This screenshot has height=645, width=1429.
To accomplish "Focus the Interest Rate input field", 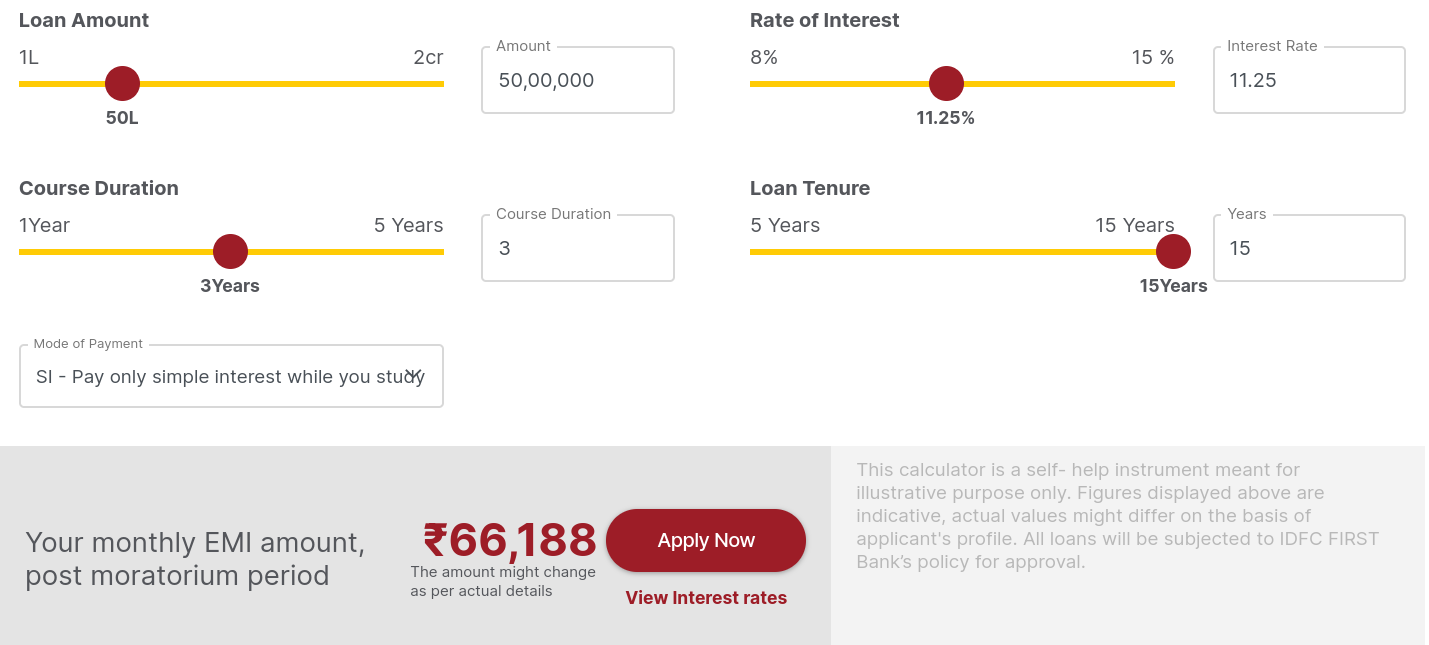I will coord(1309,80).
